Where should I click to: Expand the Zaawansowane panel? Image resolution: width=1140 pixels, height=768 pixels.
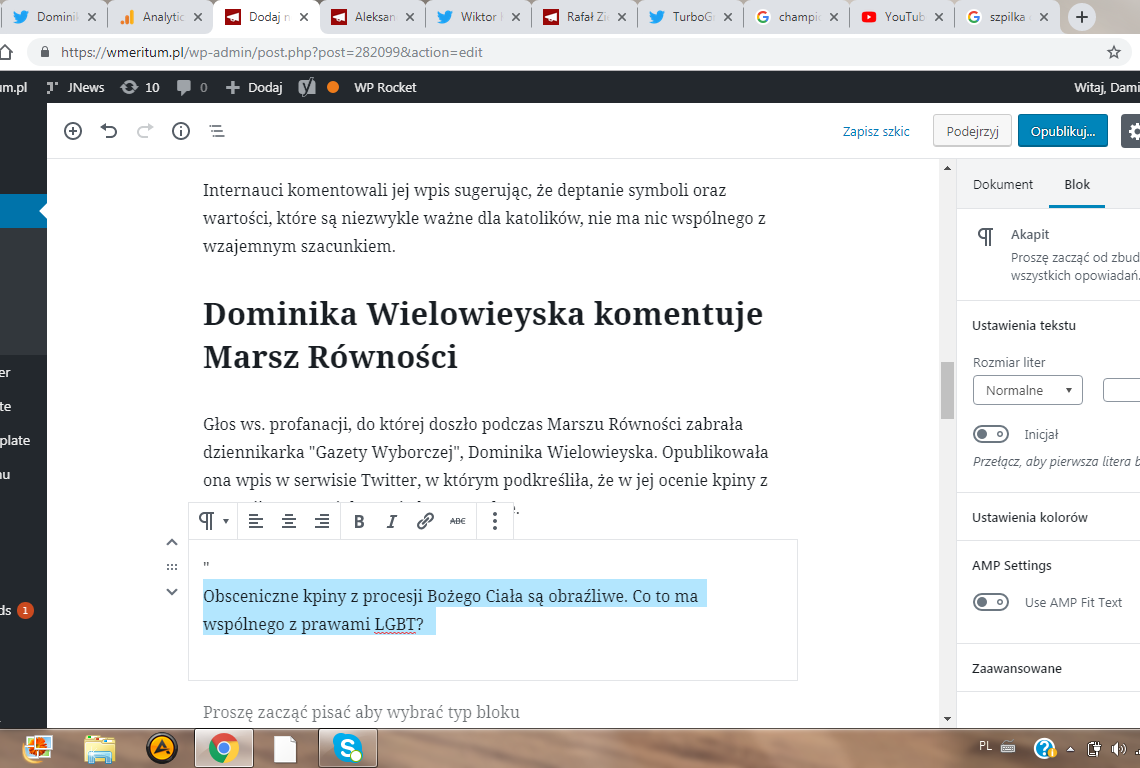pos(1017,668)
